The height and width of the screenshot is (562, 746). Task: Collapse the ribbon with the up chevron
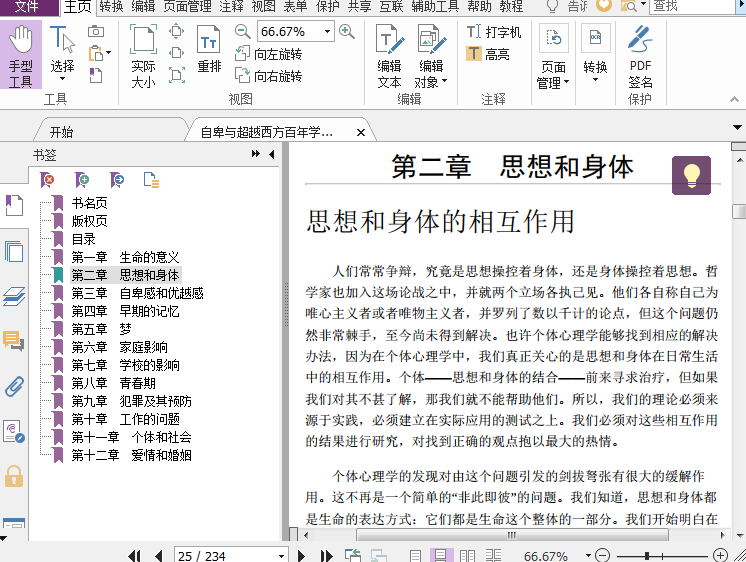tap(734, 99)
